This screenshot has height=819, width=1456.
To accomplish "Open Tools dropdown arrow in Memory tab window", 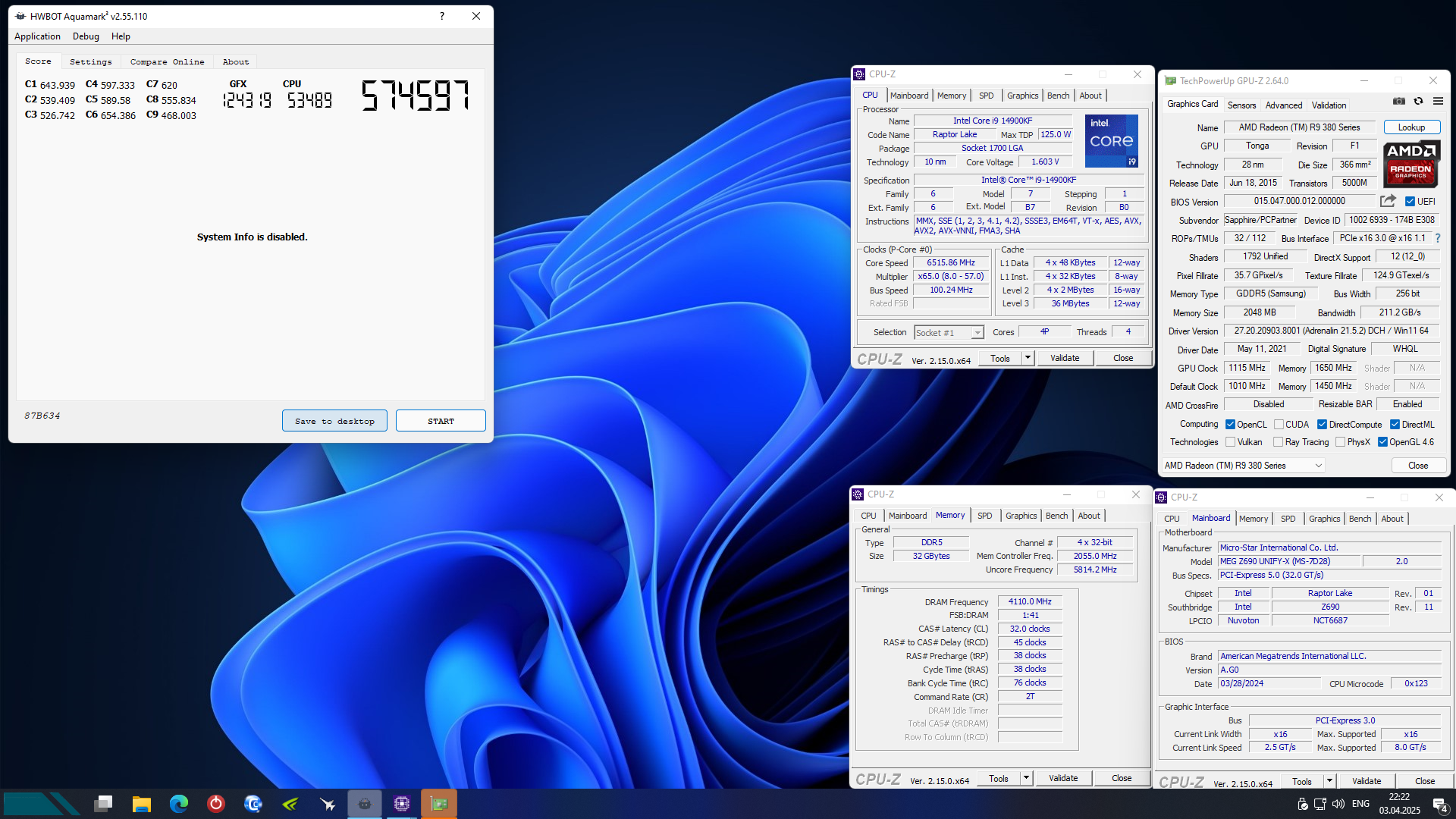I will (1026, 778).
